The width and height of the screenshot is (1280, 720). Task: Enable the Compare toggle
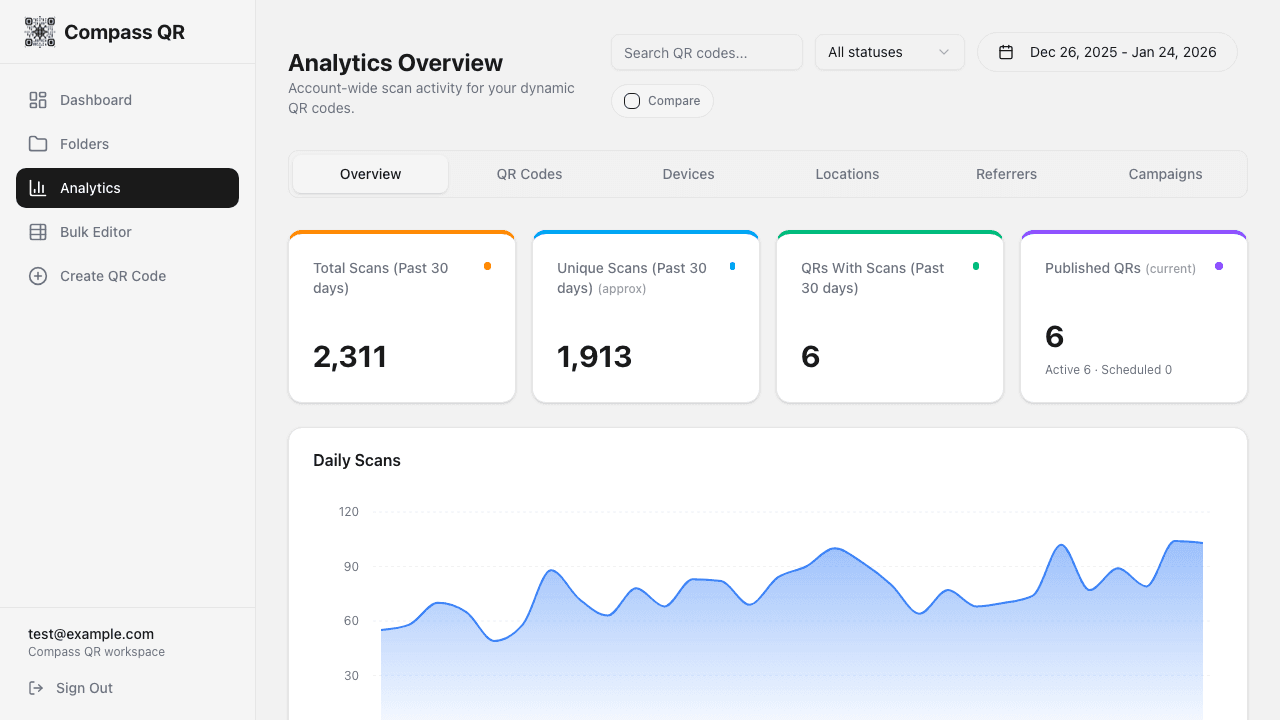(632, 100)
